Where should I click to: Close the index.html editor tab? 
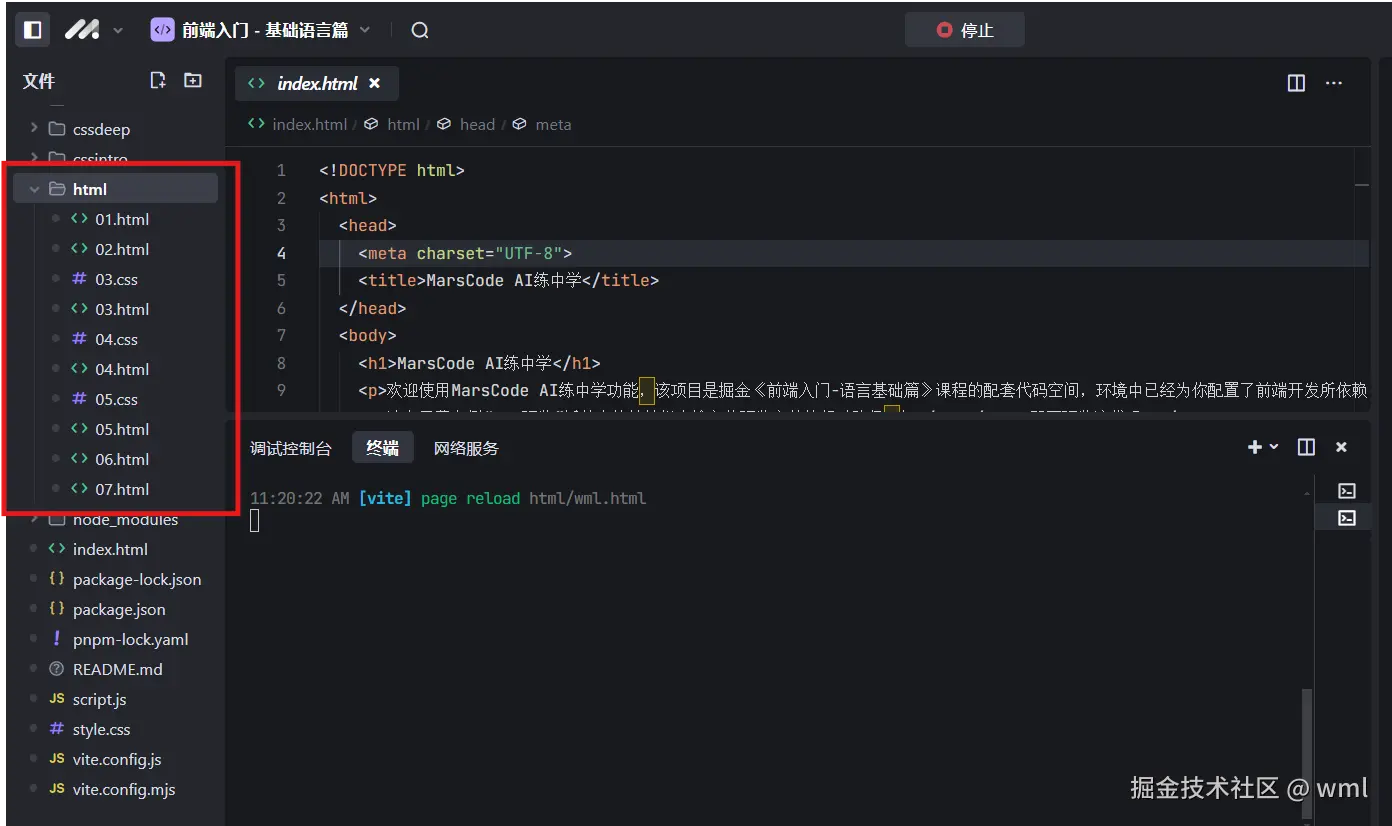click(375, 84)
